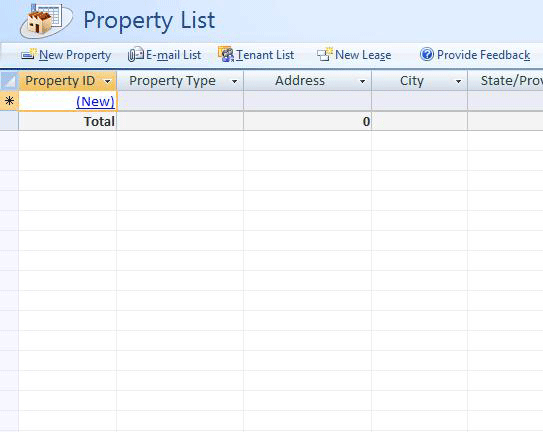The image size is (543, 432).
Task: Click the Total label in totals row
Action: pyautogui.click(x=99, y=122)
